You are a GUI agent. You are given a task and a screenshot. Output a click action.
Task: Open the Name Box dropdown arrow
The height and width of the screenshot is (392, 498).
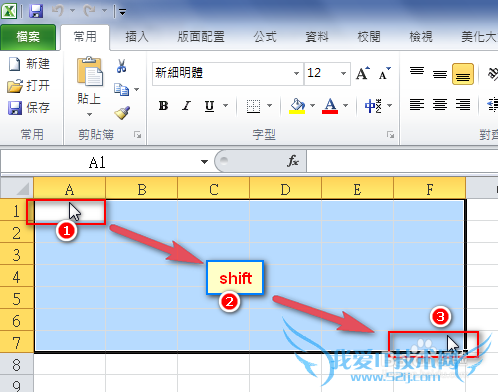click(204, 162)
